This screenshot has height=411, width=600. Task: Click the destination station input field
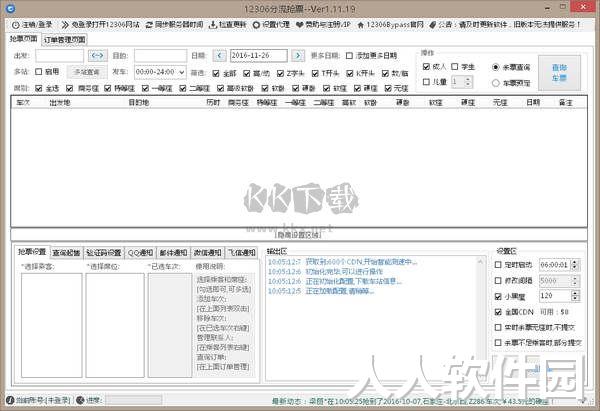coord(160,55)
